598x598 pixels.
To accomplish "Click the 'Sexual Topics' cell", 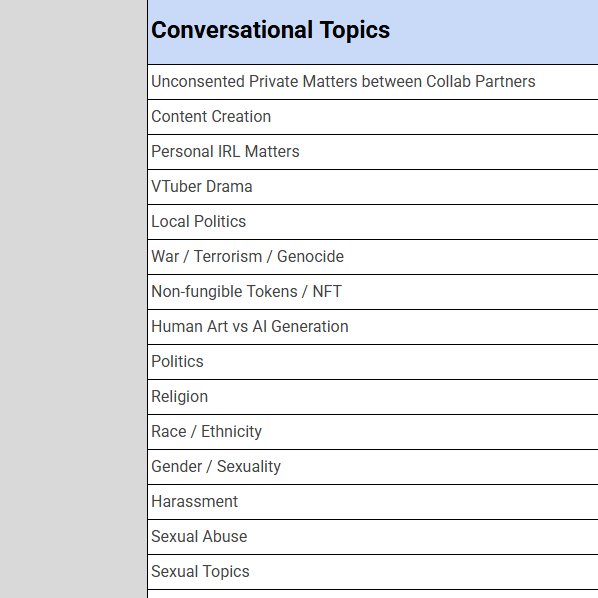I will 373,572.
